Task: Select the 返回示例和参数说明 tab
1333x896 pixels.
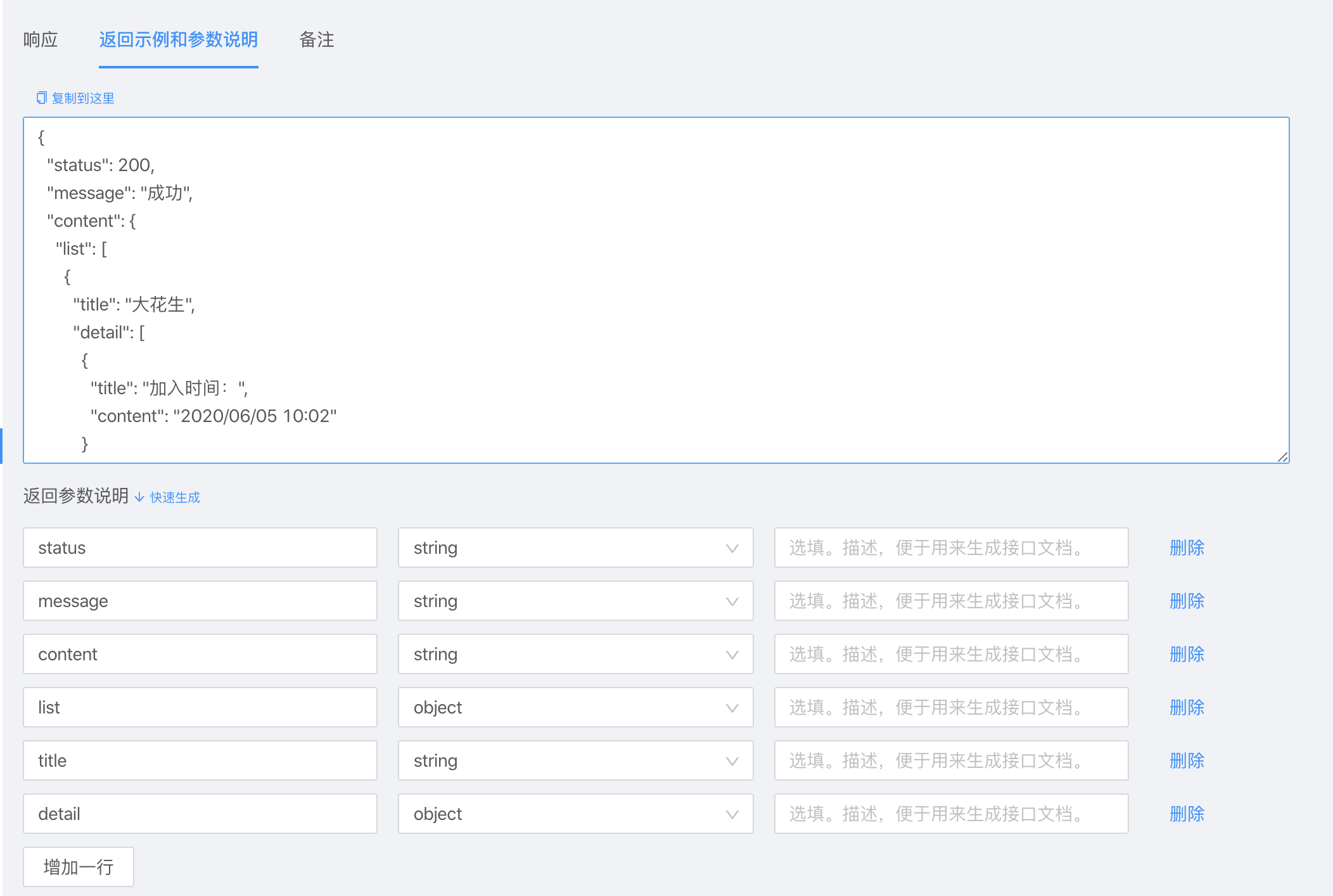Action: [x=178, y=40]
